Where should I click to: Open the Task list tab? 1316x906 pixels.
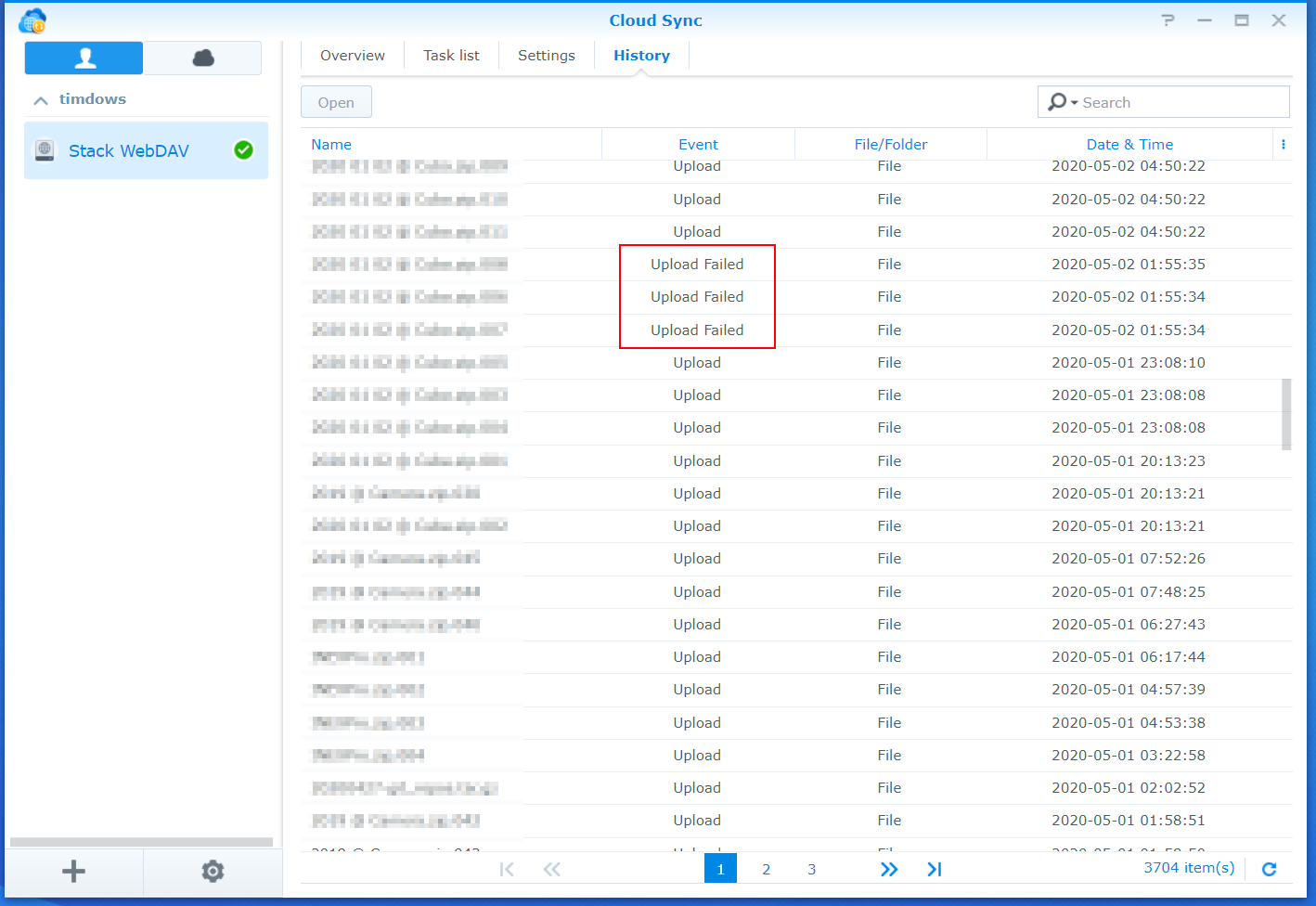coord(451,56)
